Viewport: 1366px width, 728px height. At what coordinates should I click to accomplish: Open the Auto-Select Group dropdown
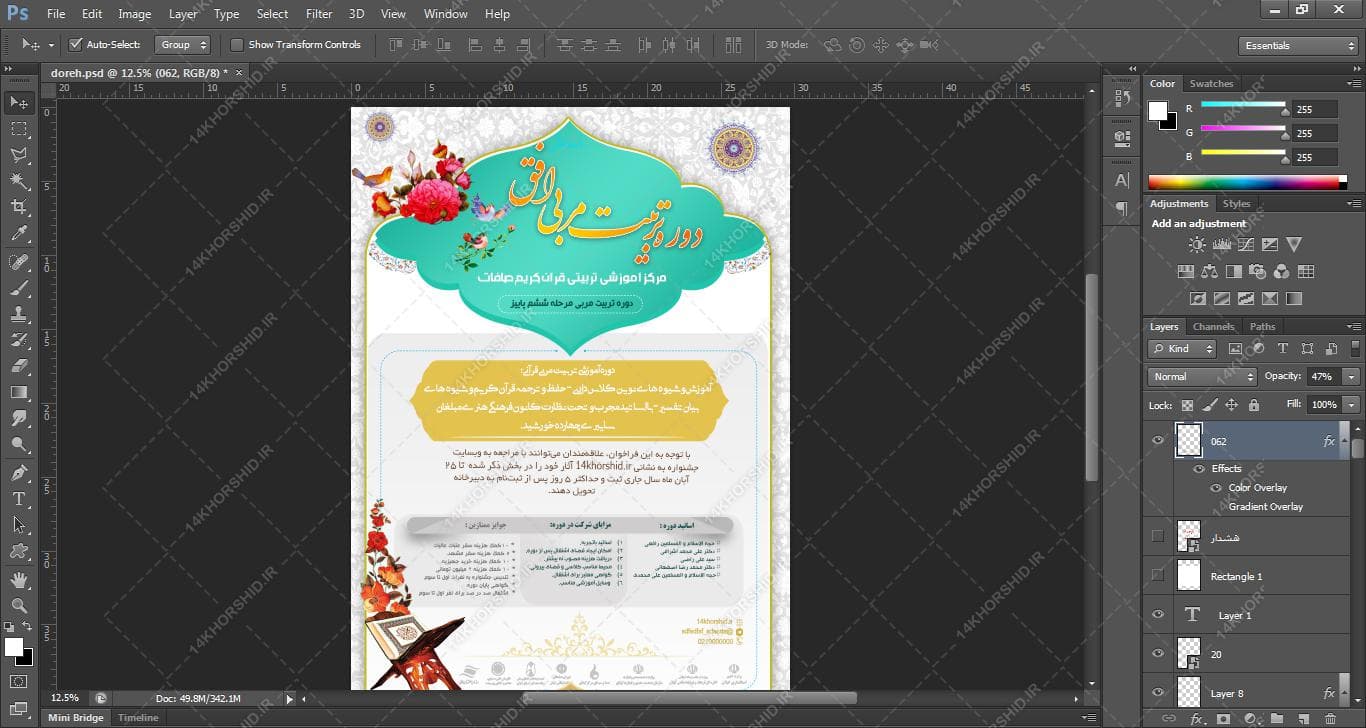click(183, 45)
